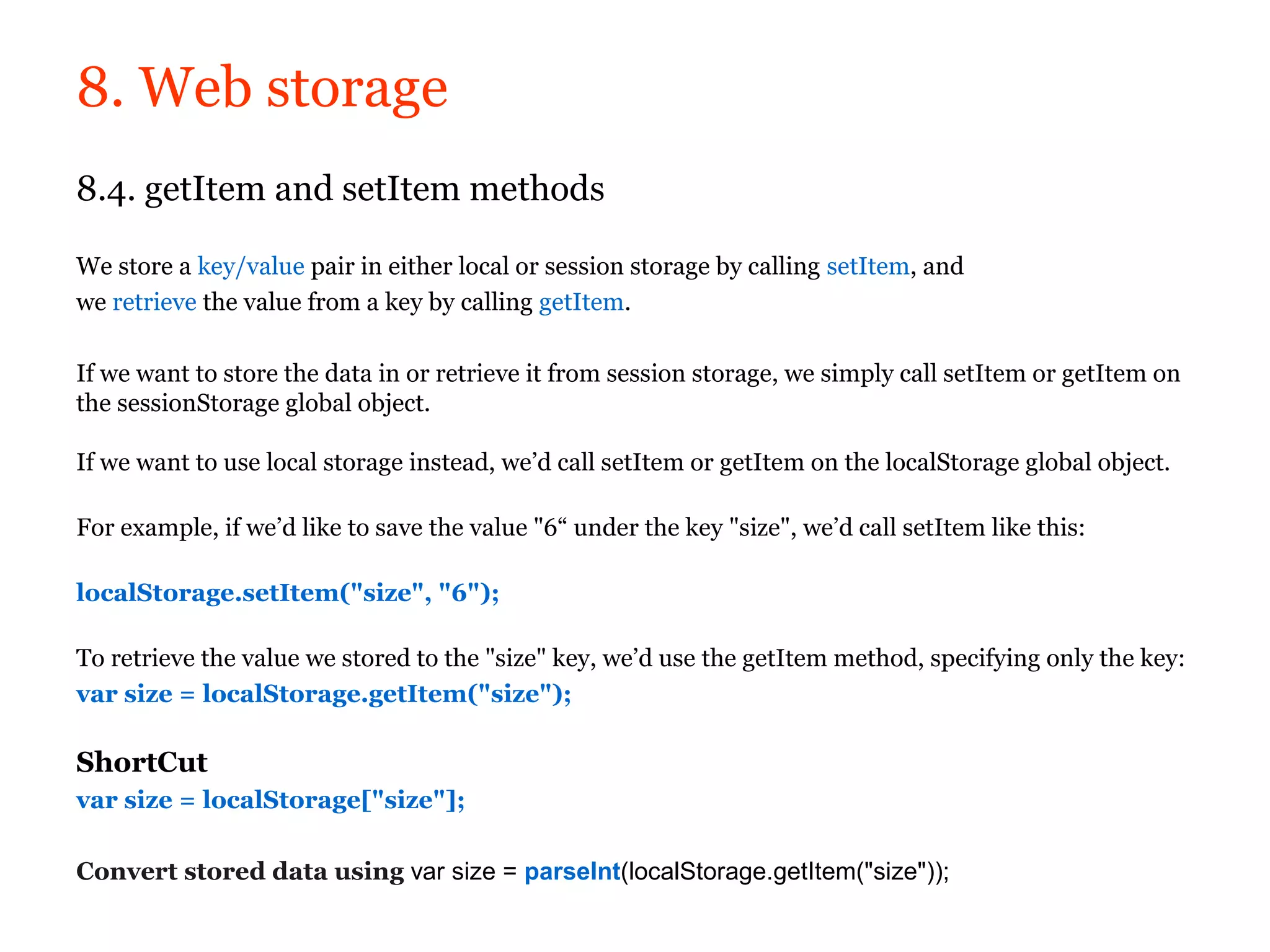This screenshot has width=1270, height=952.
Task: Click 'the value from a key by calling' text
Action: click(x=368, y=302)
